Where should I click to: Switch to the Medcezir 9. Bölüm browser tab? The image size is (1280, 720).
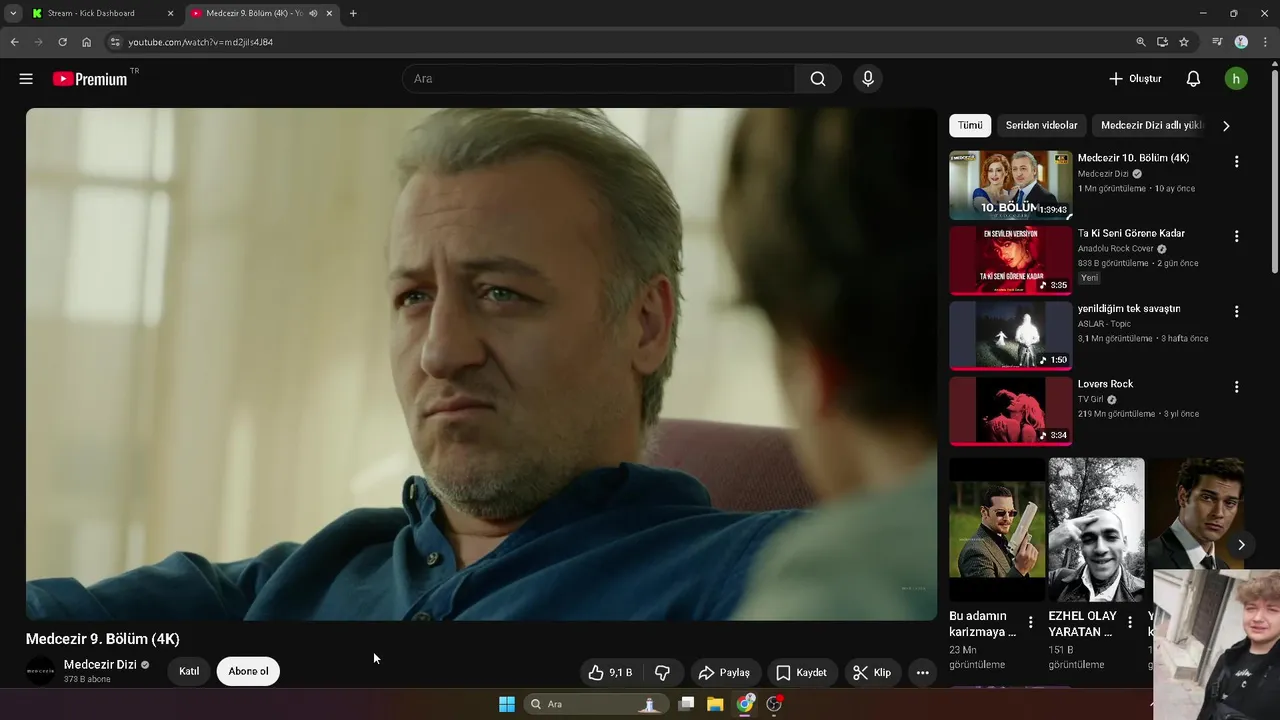(254, 13)
